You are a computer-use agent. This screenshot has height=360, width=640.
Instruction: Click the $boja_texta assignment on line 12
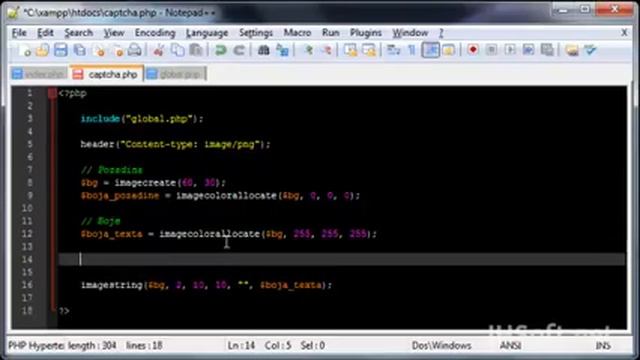(x=229, y=234)
